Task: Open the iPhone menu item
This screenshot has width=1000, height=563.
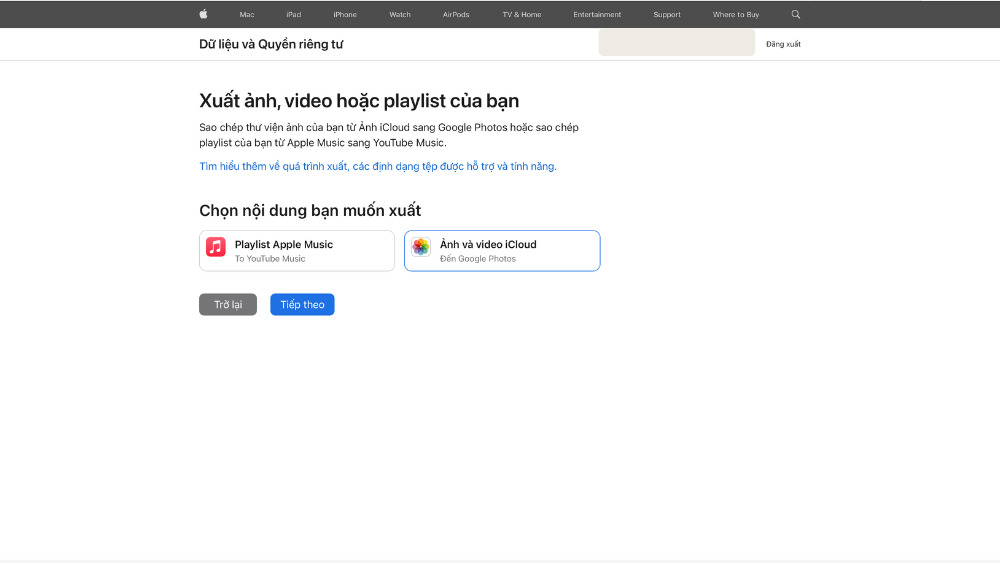Action: pos(345,14)
